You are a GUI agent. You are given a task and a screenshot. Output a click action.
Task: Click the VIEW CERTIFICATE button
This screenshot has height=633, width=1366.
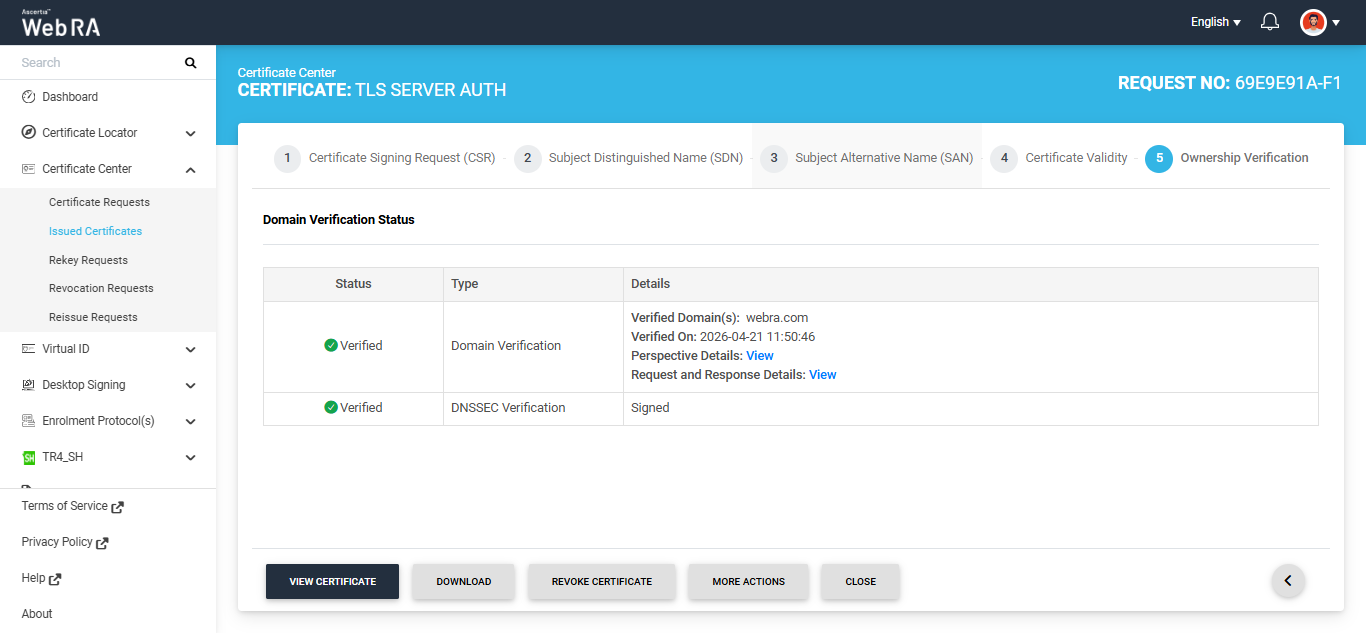tap(332, 581)
